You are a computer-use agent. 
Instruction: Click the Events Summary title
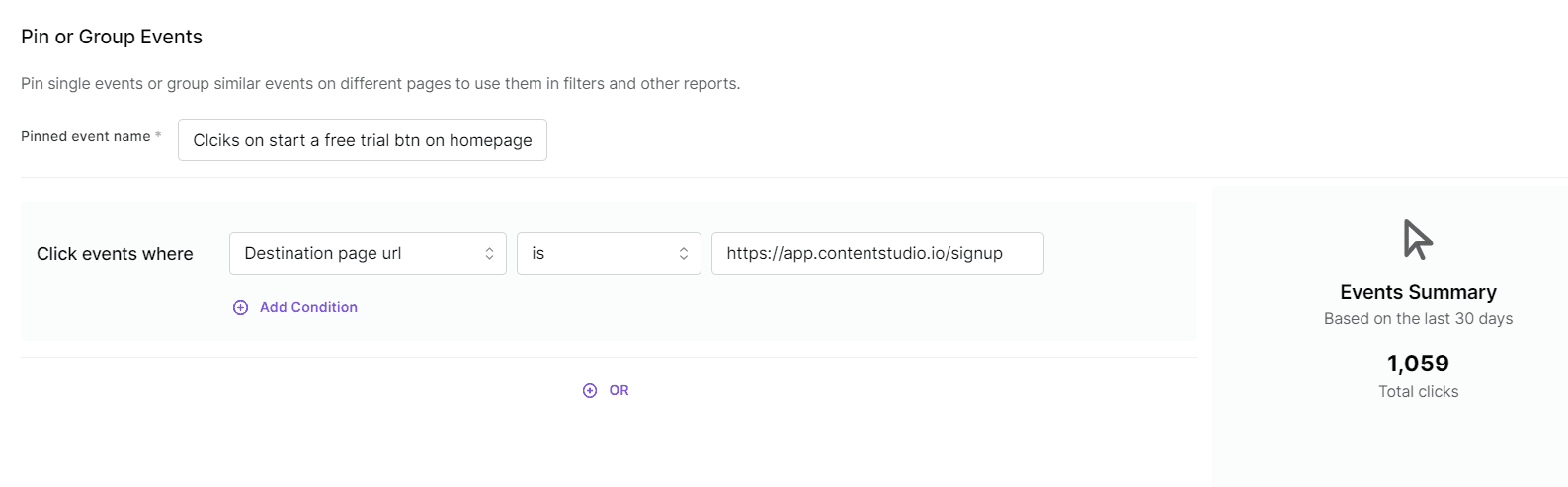tap(1418, 292)
